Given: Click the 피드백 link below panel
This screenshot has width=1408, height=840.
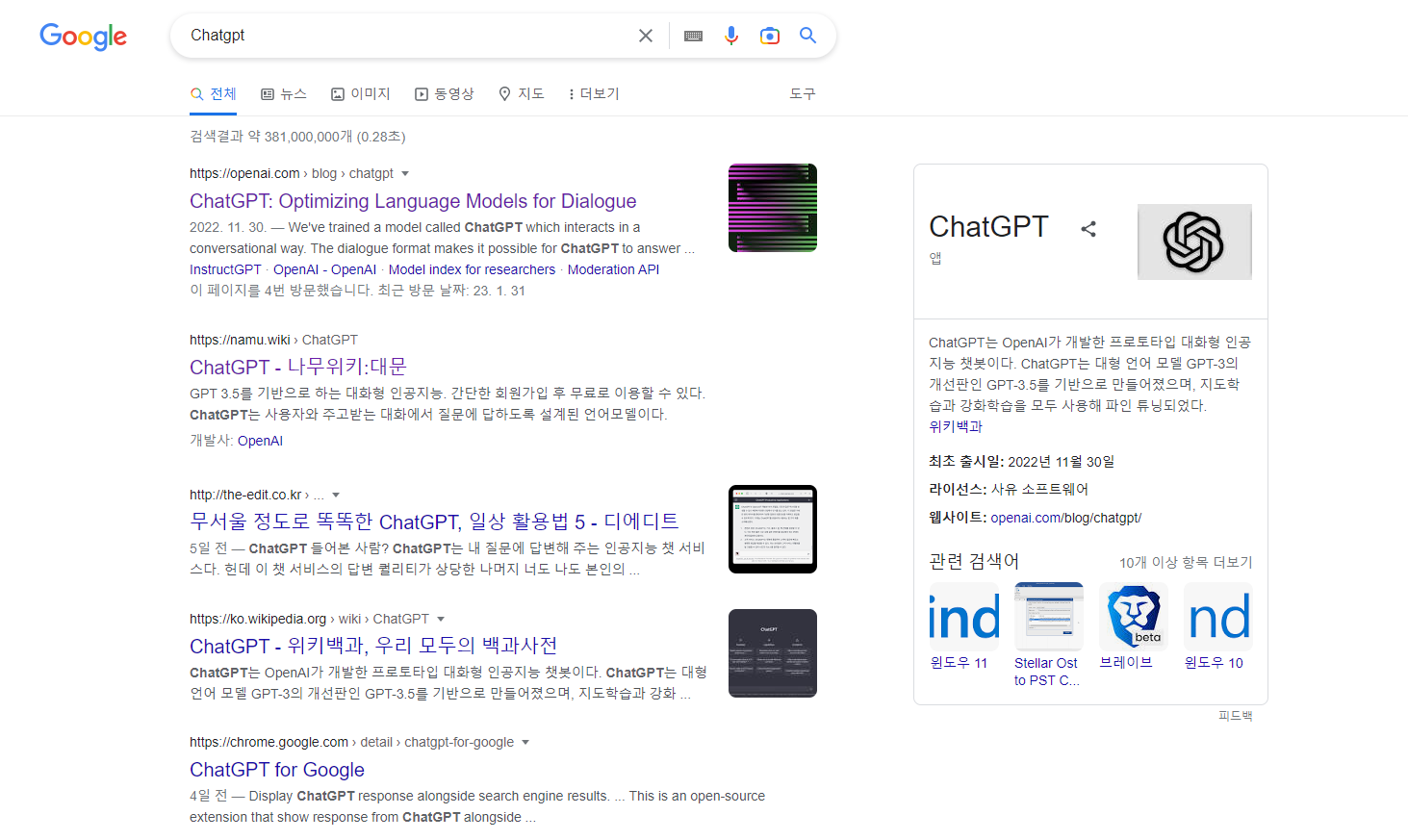Looking at the screenshot, I should pos(1236,716).
